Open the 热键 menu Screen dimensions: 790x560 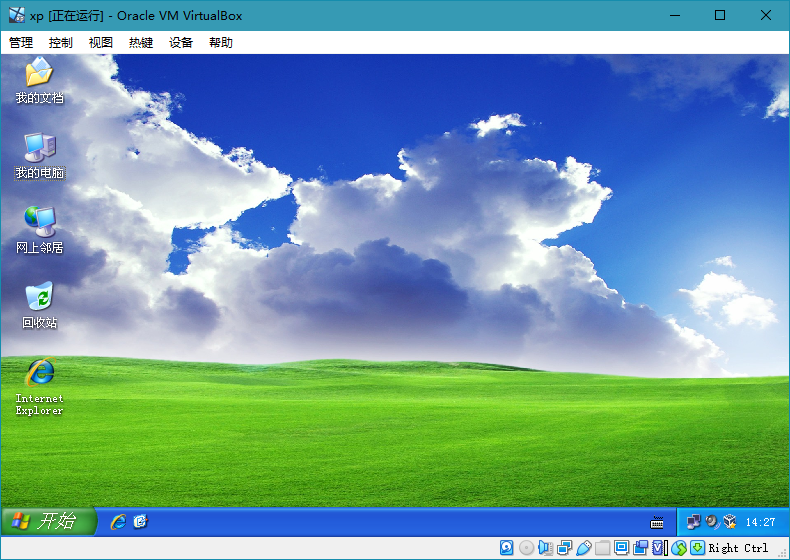(141, 43)
